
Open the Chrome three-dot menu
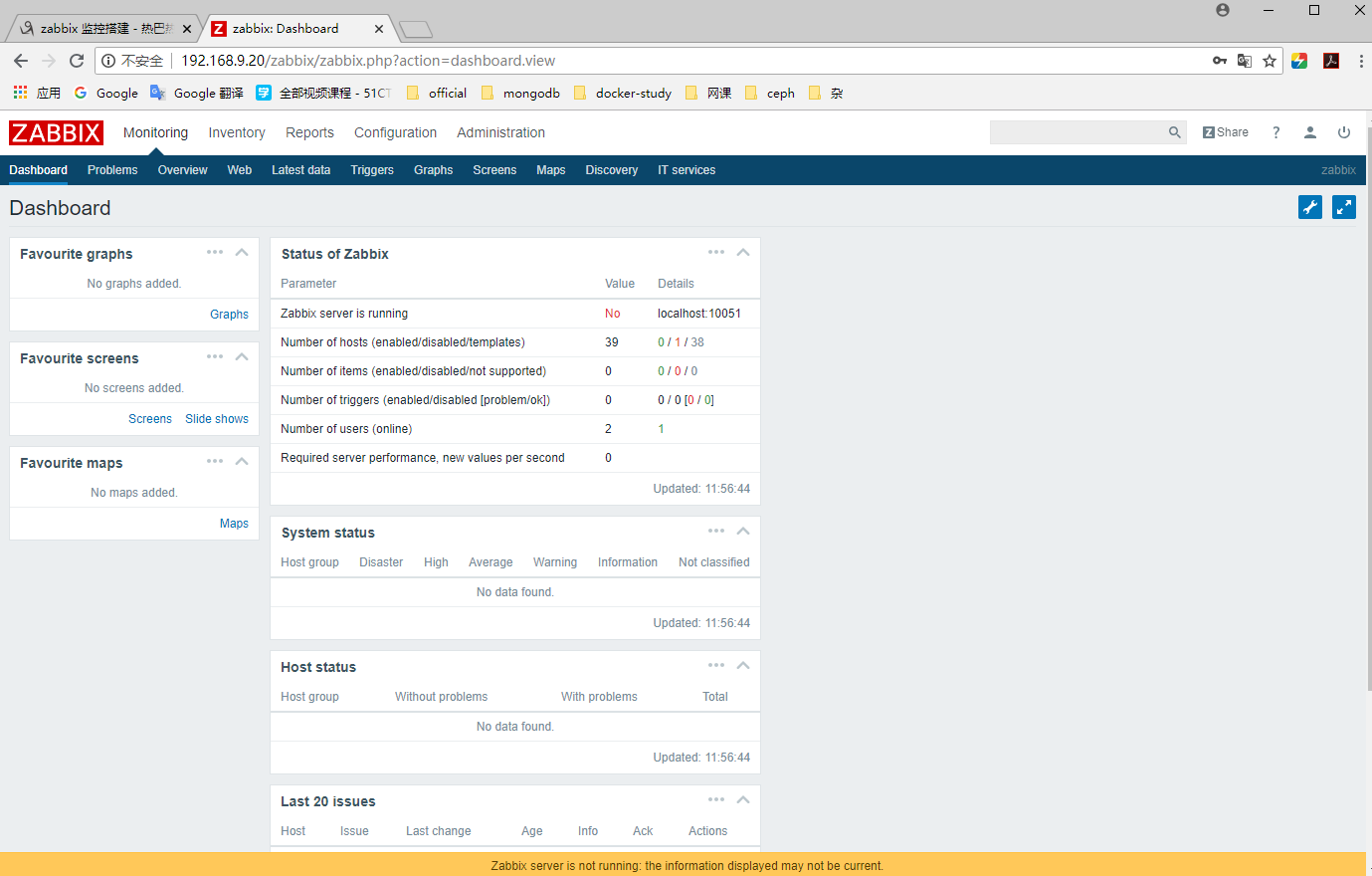1361,61
